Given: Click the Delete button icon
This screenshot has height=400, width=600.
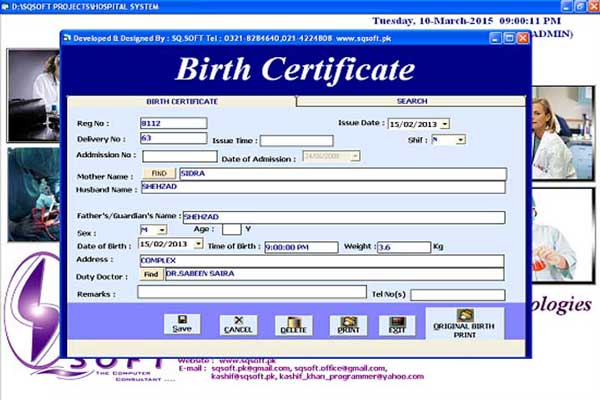Looking at the screenshot, I should click(293, 323).
